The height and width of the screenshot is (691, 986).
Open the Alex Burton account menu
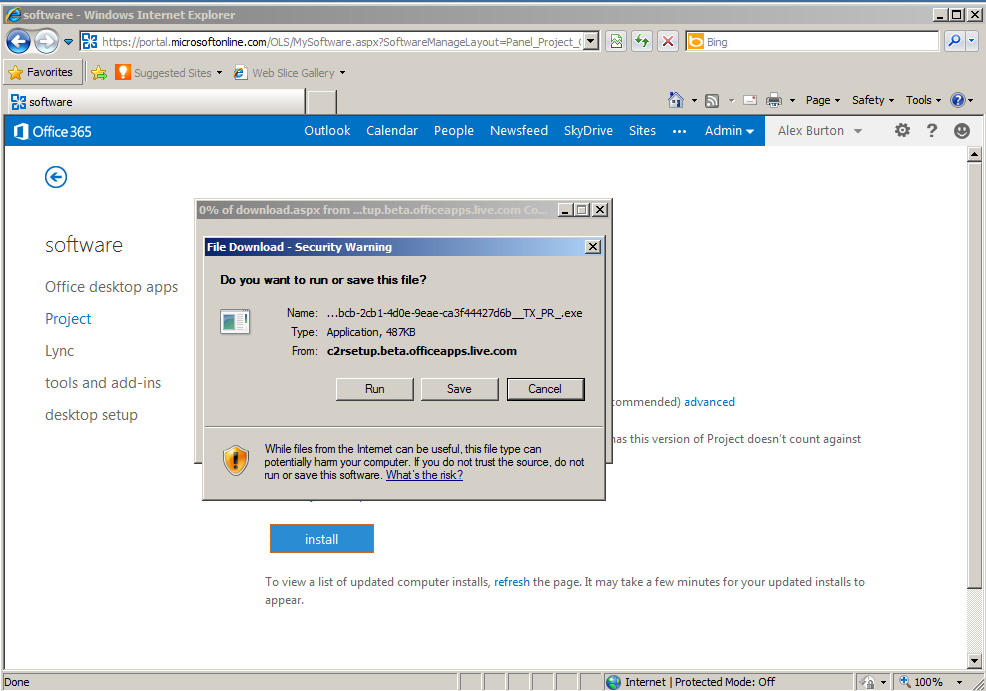(x=820, y=131)
